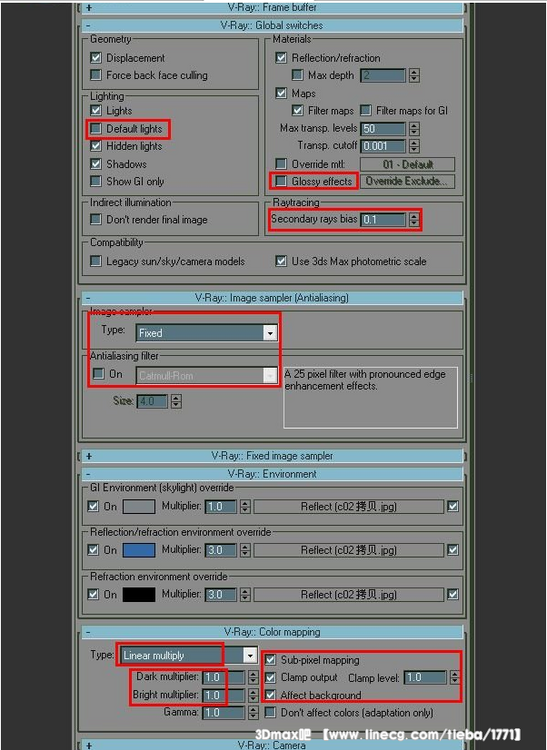547x750 pixels.
Task: Toggle Refraction environment override On
Action: tap(93, 594)
